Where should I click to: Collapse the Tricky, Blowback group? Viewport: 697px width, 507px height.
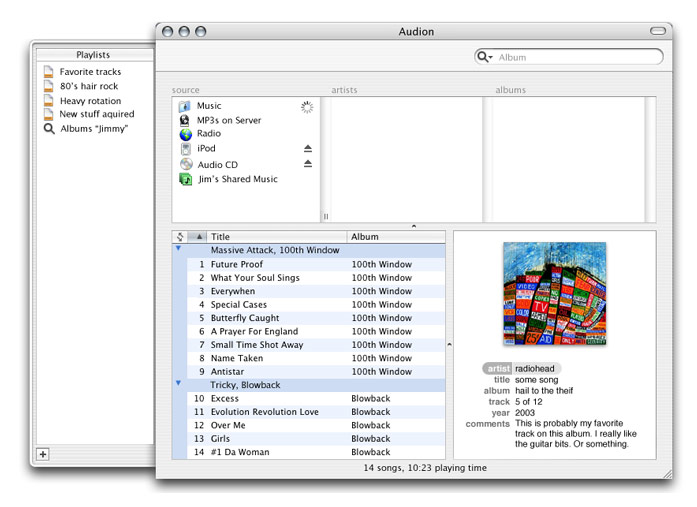(x=179, y=383)
